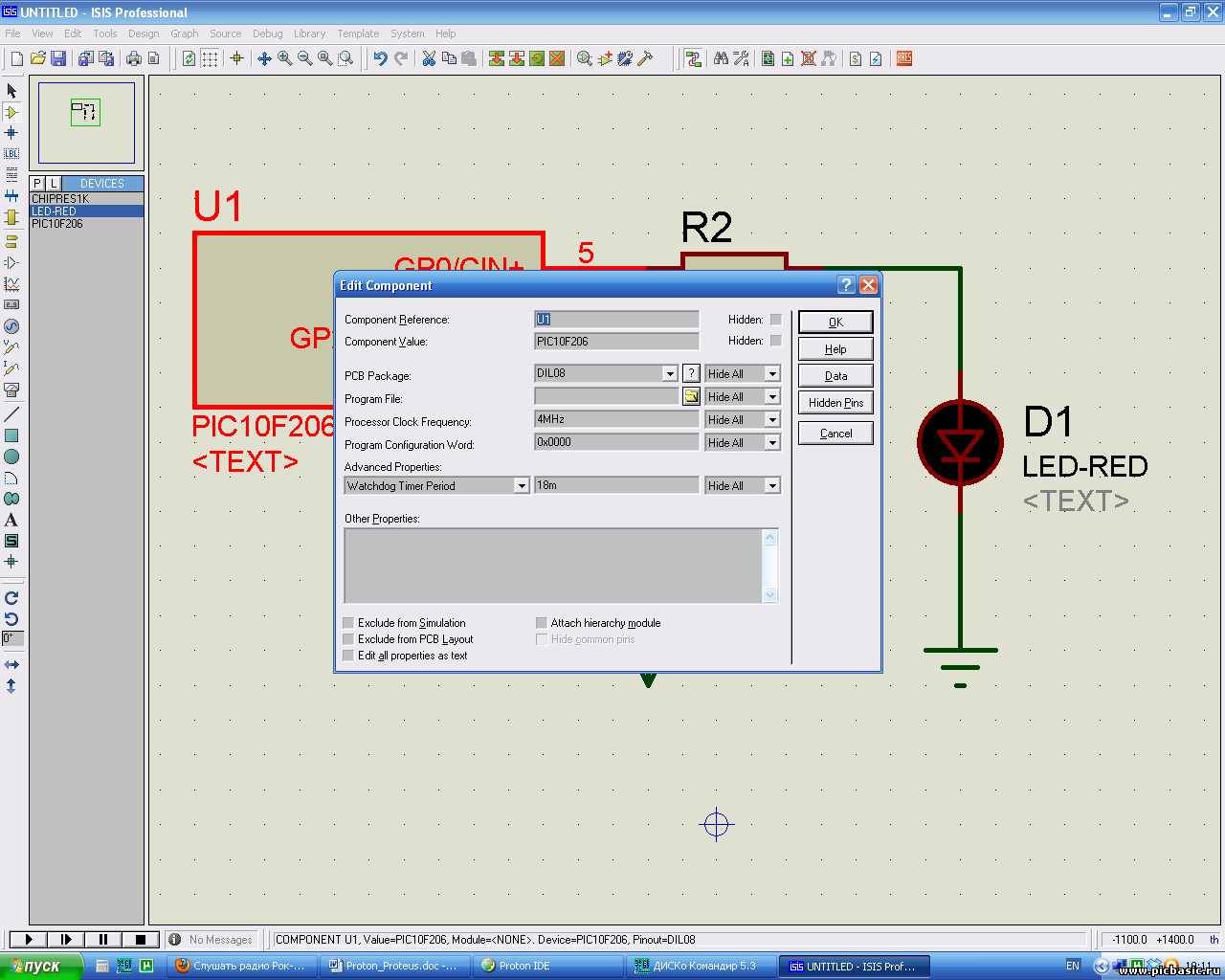Screen dimensions: 1225x980
Task: Select the 2D graphics line tool
Action: (x=11, y=414)
